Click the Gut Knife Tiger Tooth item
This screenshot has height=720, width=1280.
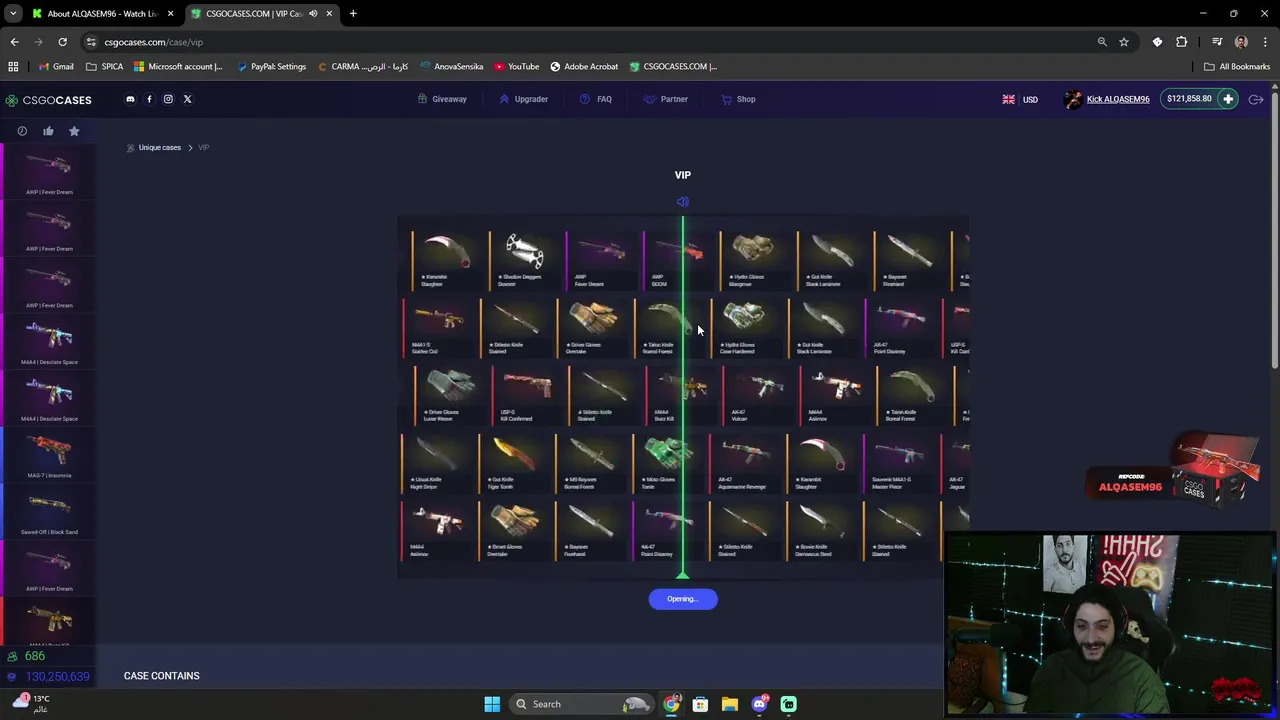pos(514,462)
